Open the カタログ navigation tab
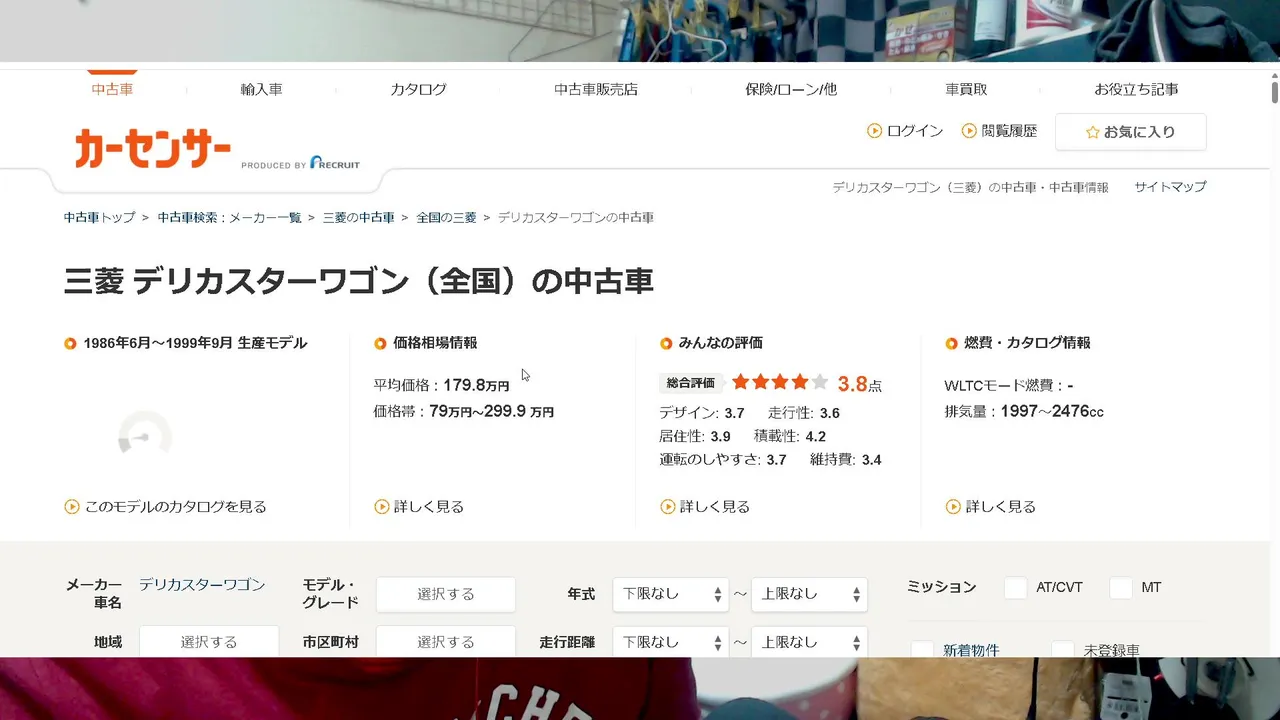 [x=418, y=89]
